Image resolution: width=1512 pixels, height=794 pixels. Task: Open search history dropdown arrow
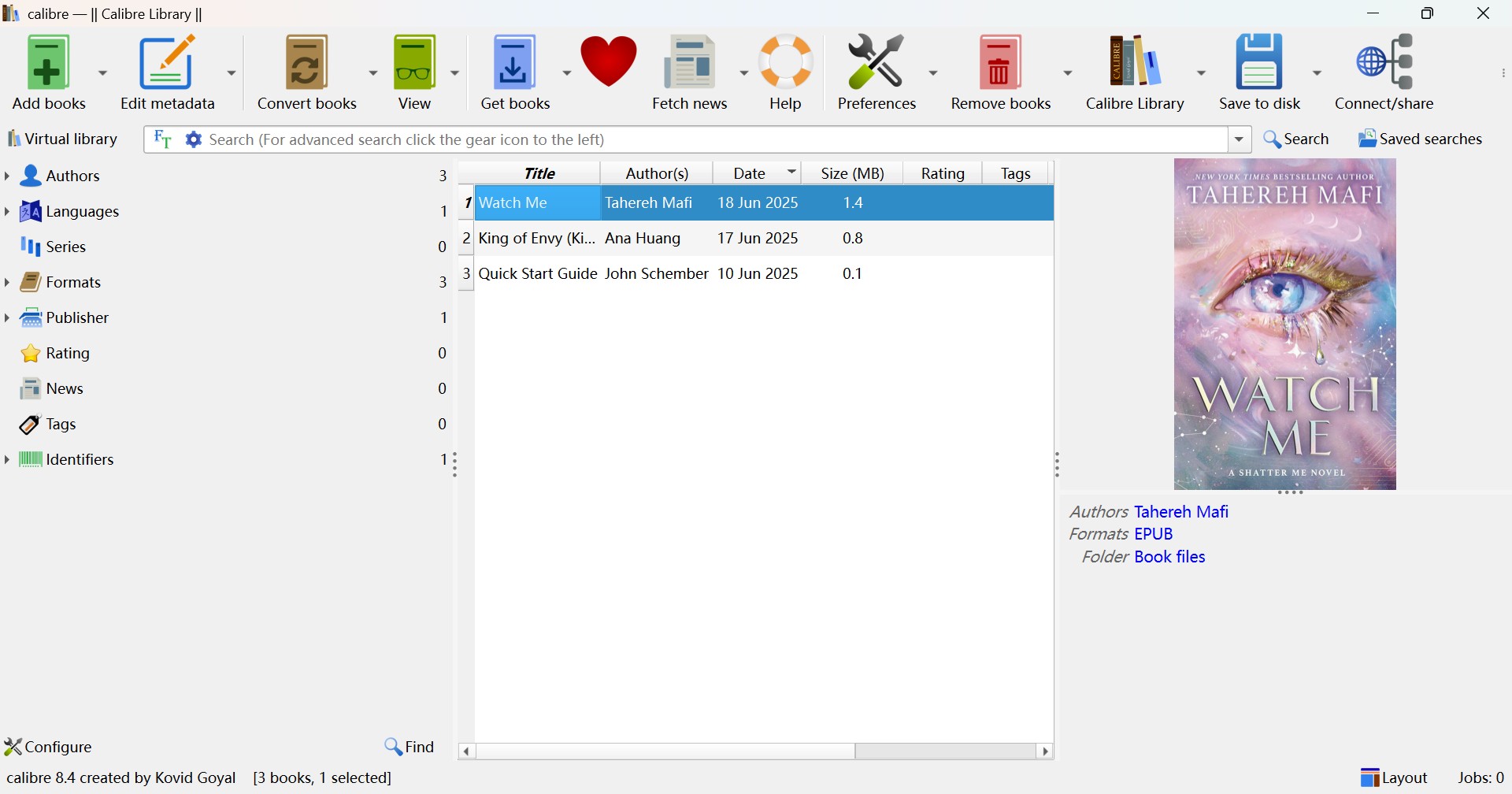click(x=1240, y=139)
